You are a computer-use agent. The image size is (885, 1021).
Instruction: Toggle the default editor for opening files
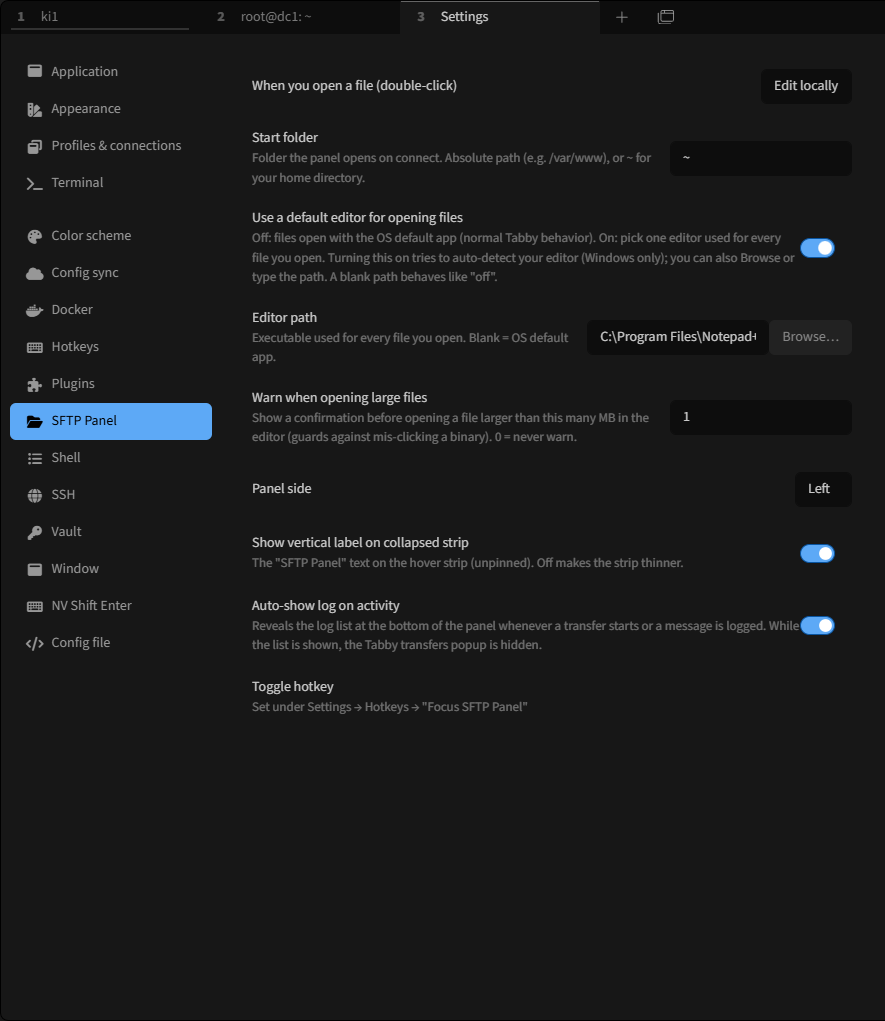(817, 248)
